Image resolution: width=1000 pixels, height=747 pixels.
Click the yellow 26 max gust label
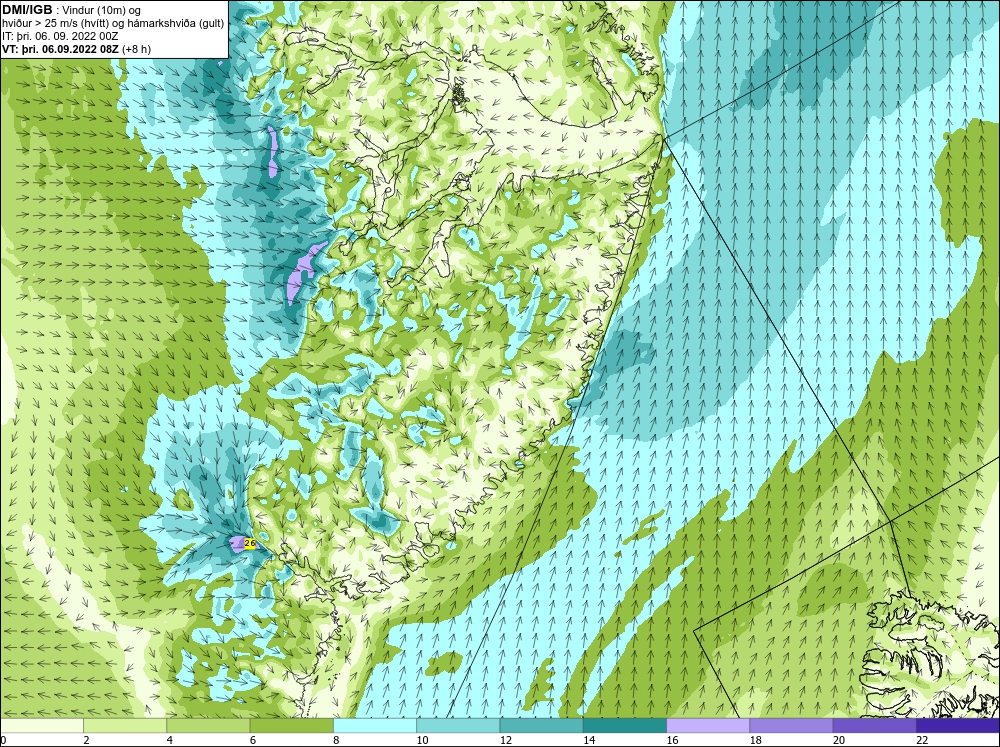coord(250,544)
